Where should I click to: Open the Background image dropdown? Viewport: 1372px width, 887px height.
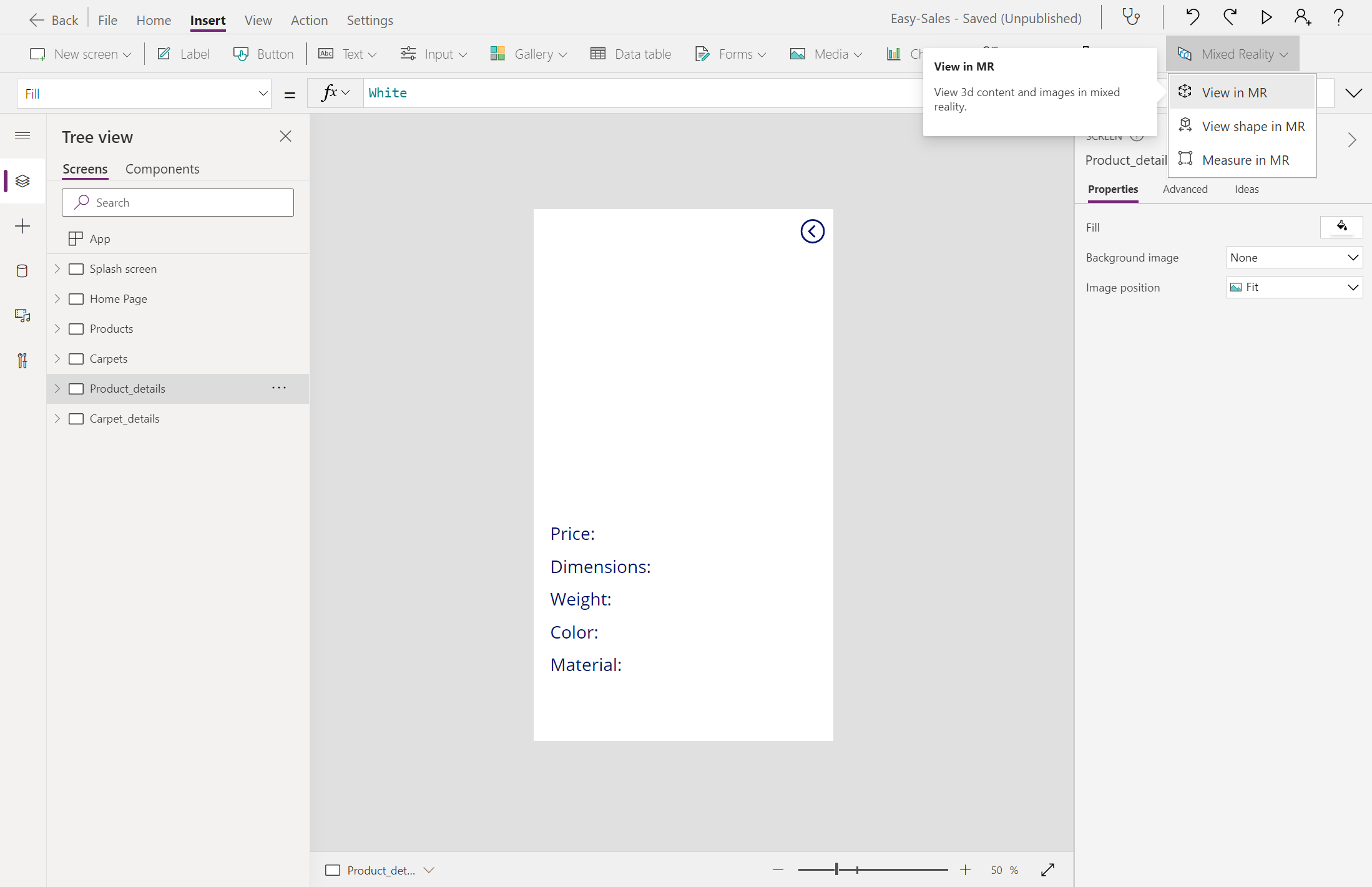(x=1294, y=258)
